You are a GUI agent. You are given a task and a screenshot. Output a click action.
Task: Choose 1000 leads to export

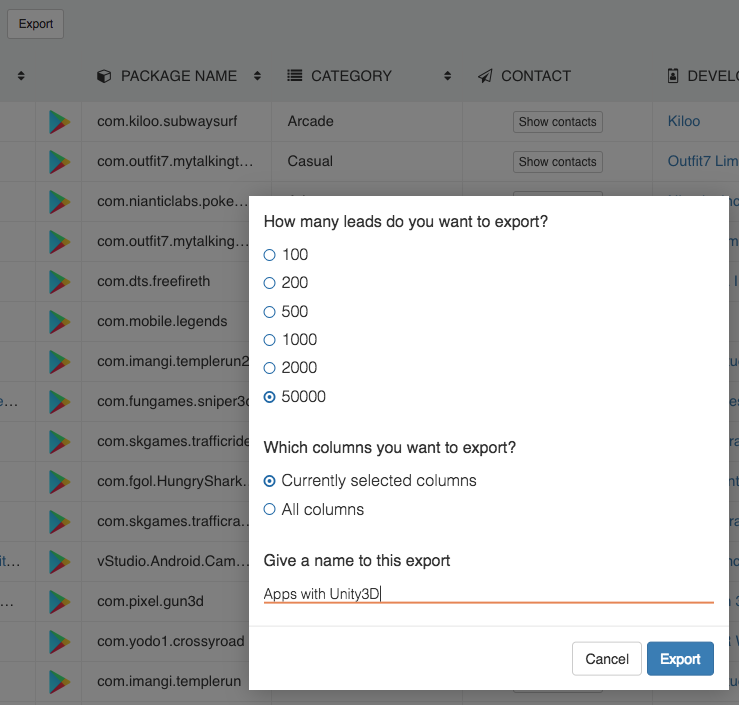[x=269, y=340]
